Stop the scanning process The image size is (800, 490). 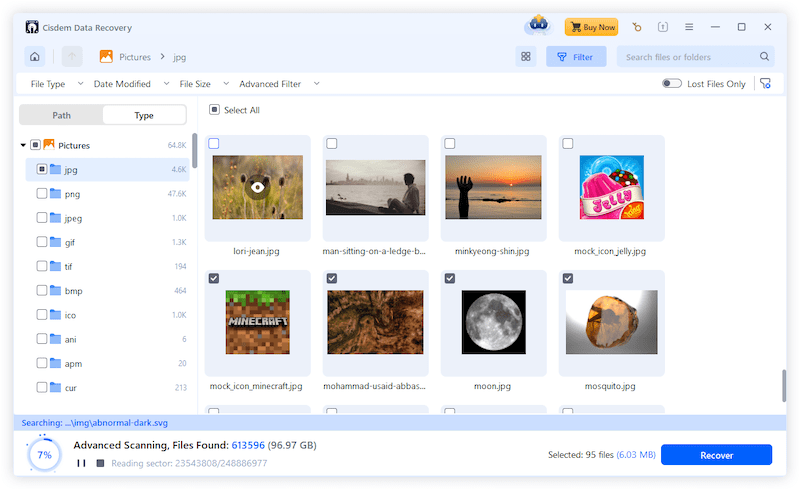point(99,464)
